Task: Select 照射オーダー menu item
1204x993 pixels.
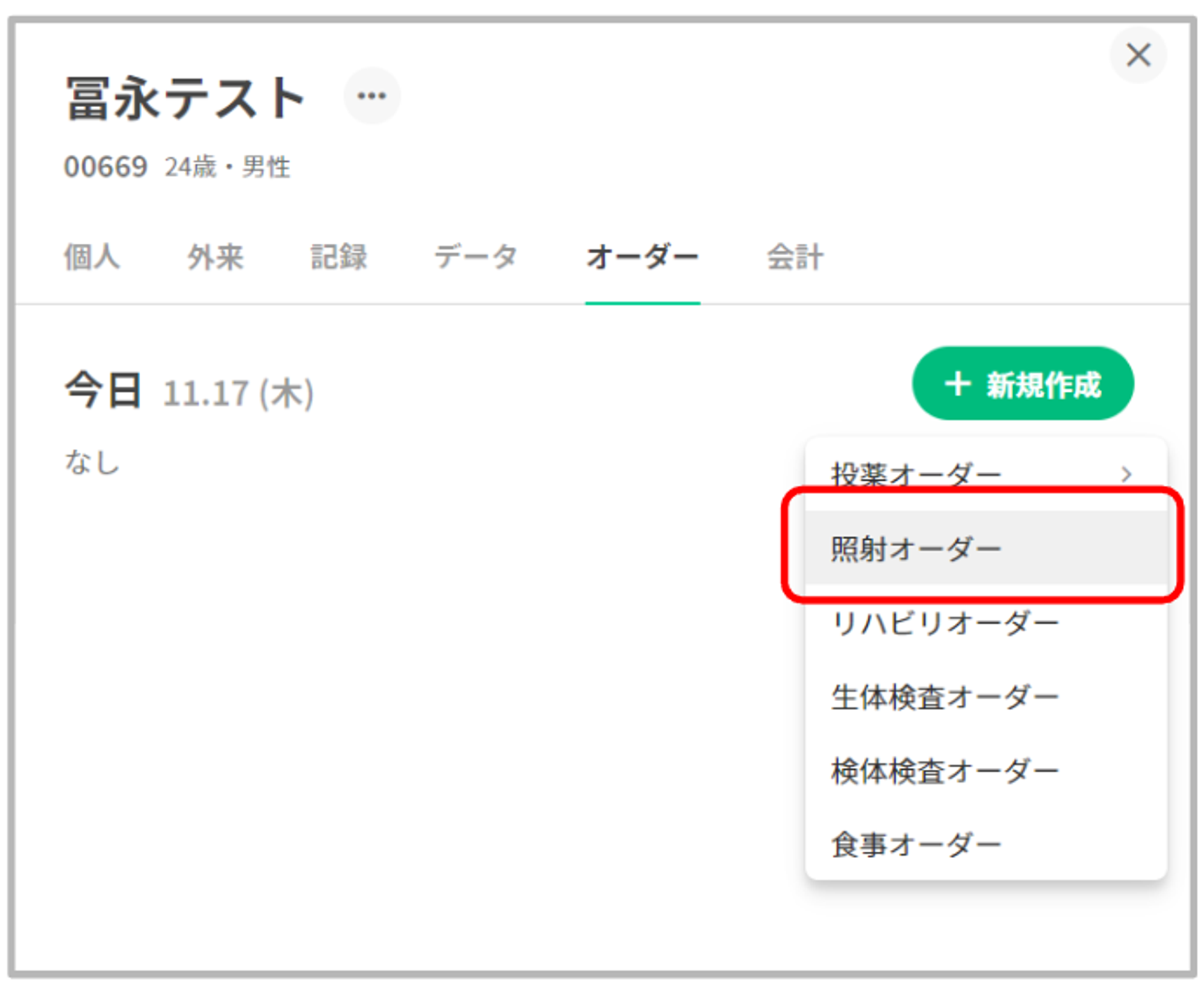Action: click(915, 548)
